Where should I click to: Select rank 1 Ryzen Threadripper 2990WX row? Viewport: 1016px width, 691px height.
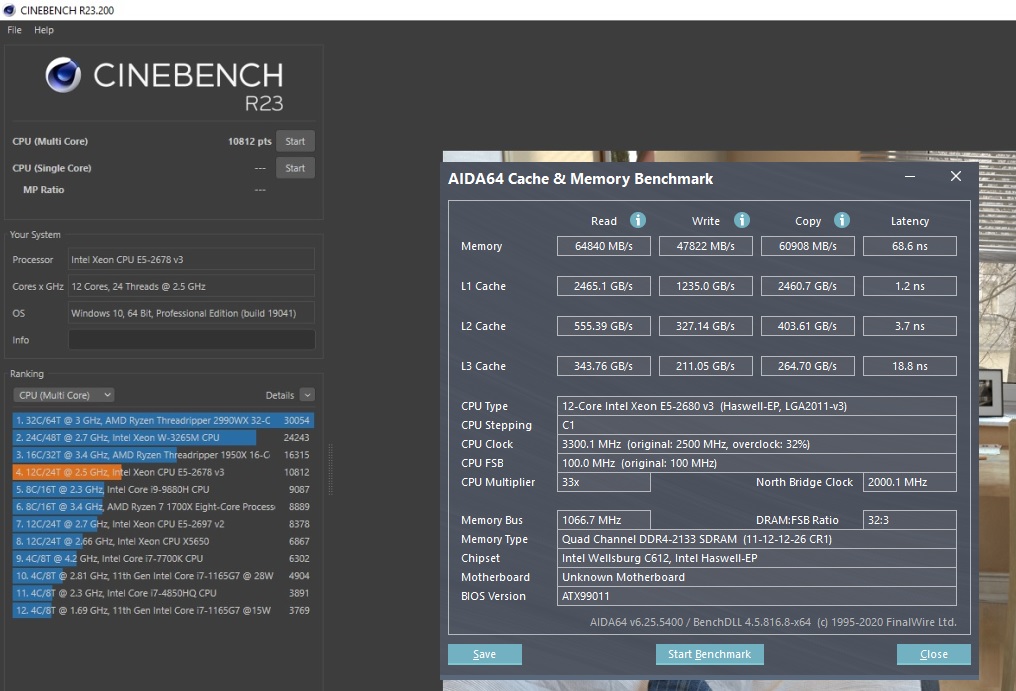(163, 420)
